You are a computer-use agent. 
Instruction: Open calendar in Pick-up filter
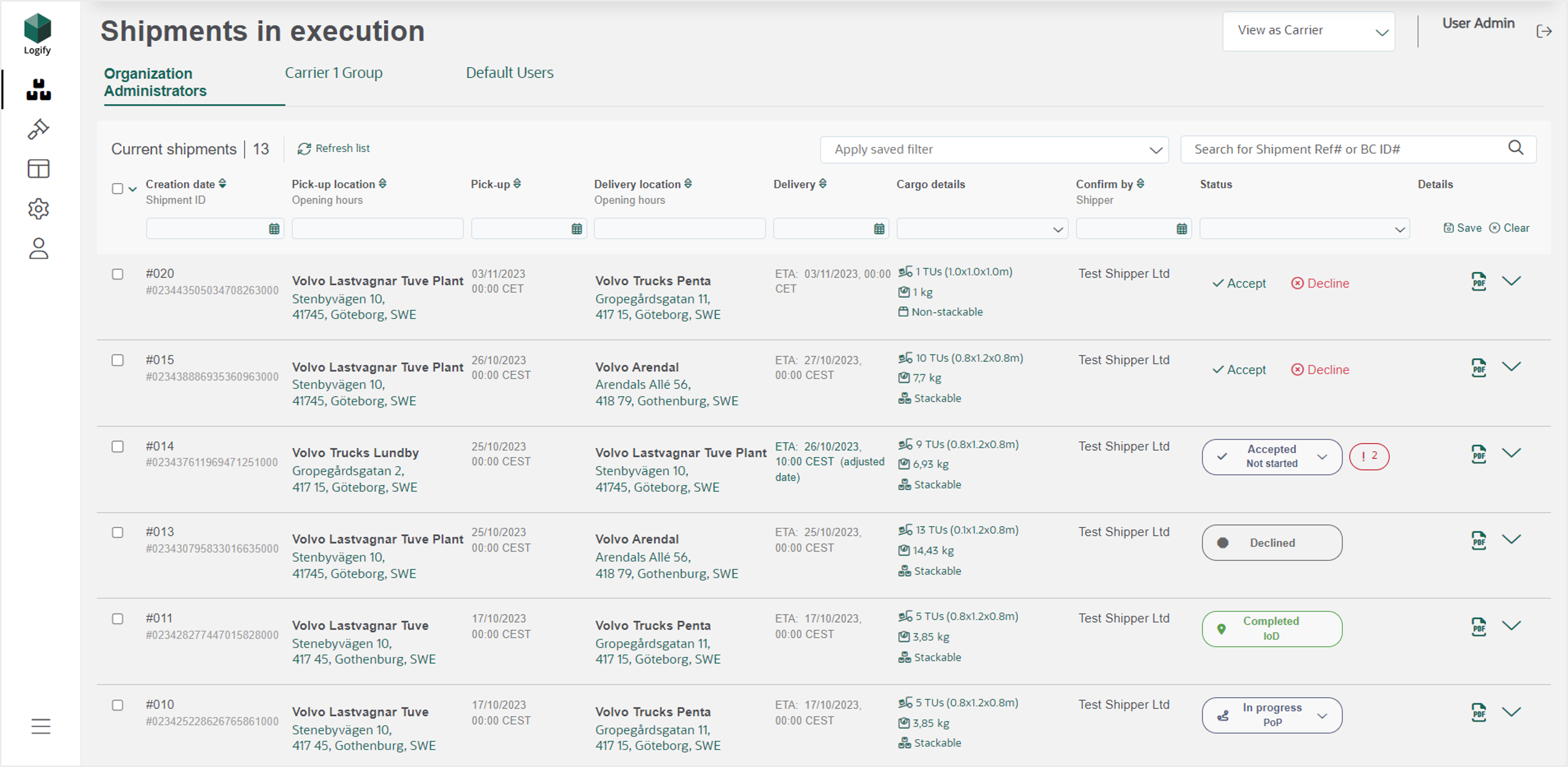(576, 229)
